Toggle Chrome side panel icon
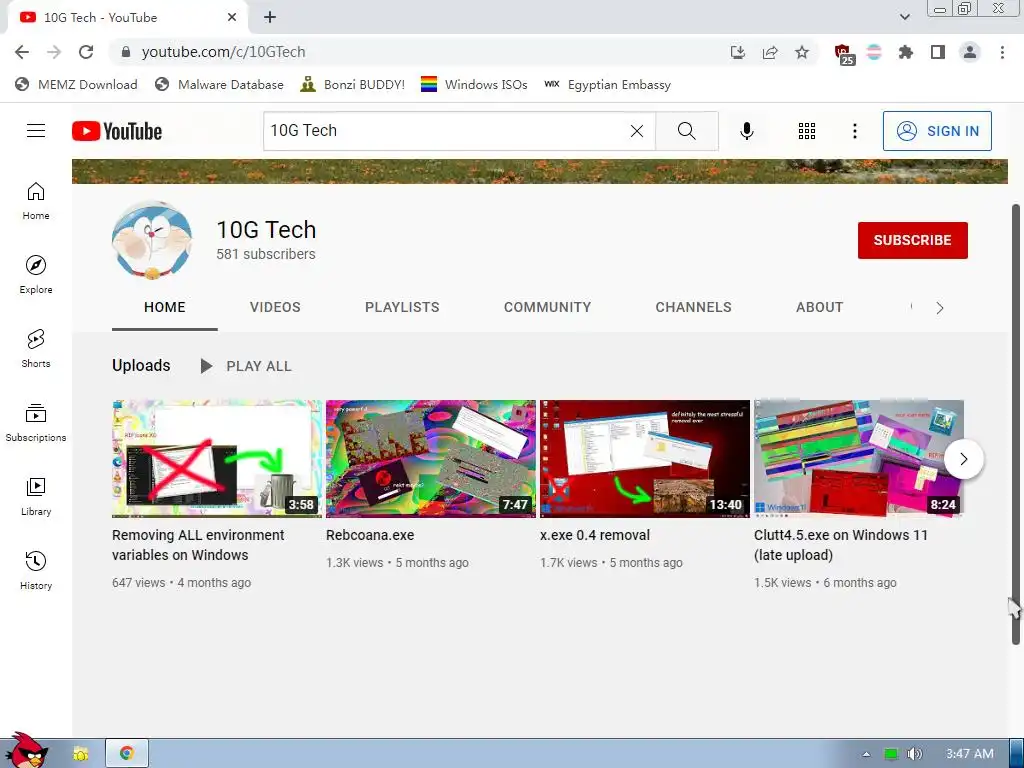Viewport: 1024px width, 768px height. 938,52
